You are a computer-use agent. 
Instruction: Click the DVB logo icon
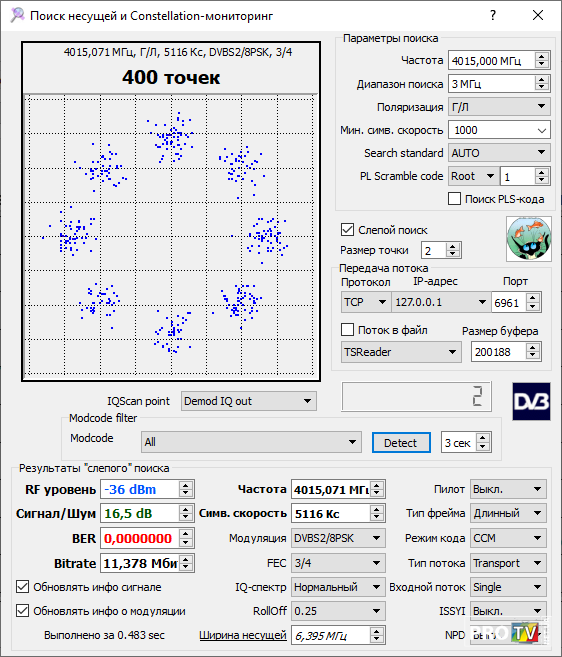pyautogui.click(x=531, y=401)
